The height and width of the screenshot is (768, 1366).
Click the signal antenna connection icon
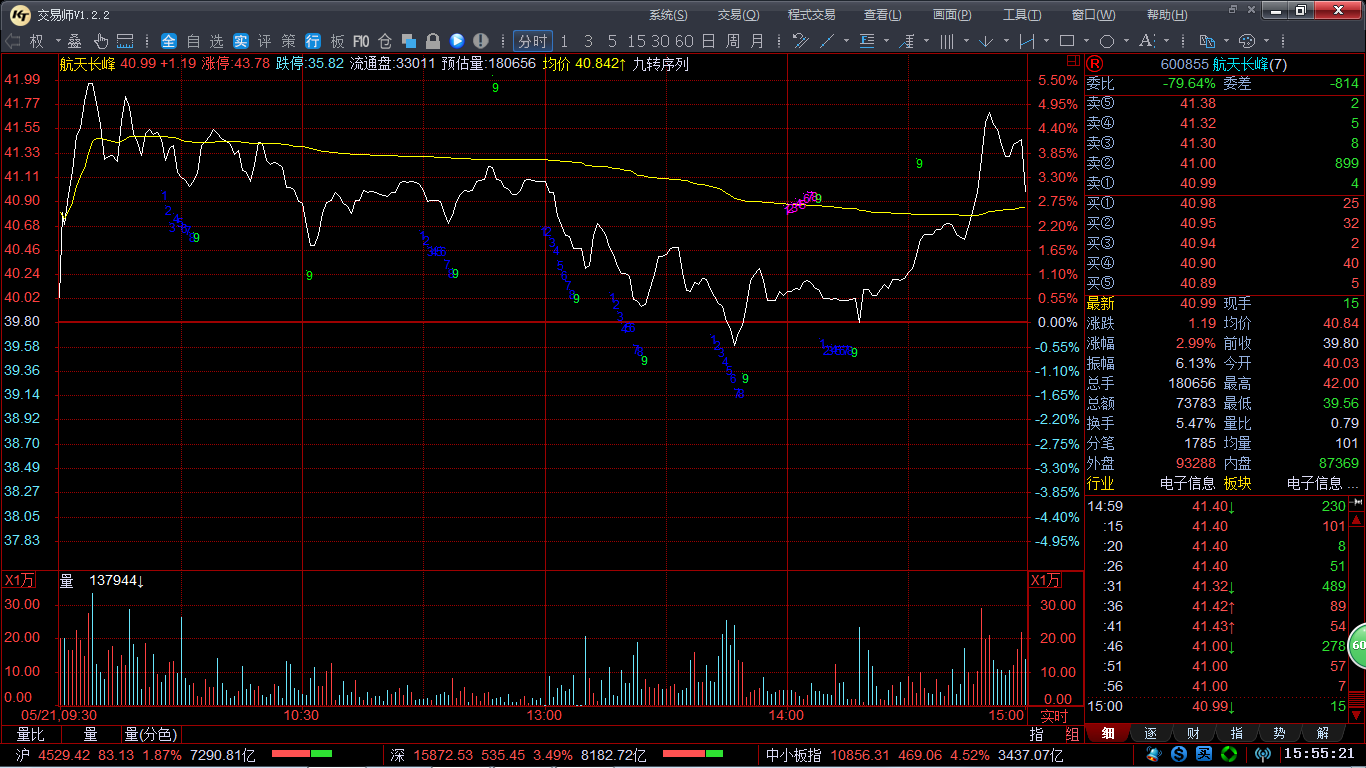pos(1263,754)
